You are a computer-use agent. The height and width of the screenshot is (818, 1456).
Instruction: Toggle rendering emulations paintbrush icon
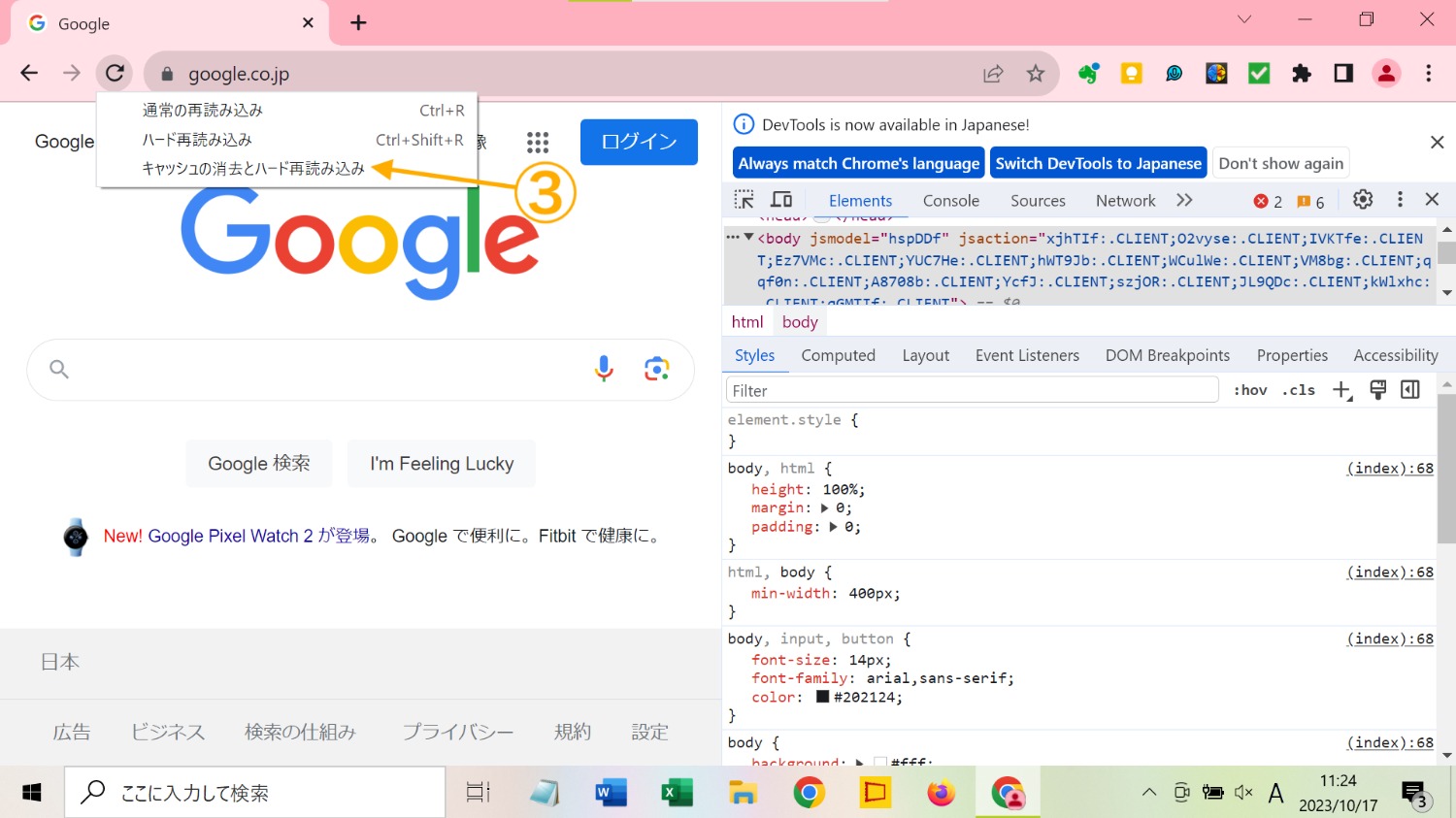click(1377, 389)
